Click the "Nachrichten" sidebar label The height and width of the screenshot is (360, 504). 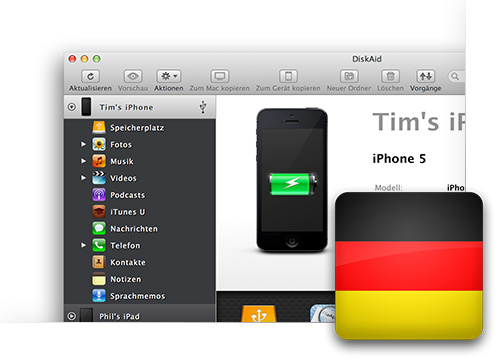(x=134, y=229)
